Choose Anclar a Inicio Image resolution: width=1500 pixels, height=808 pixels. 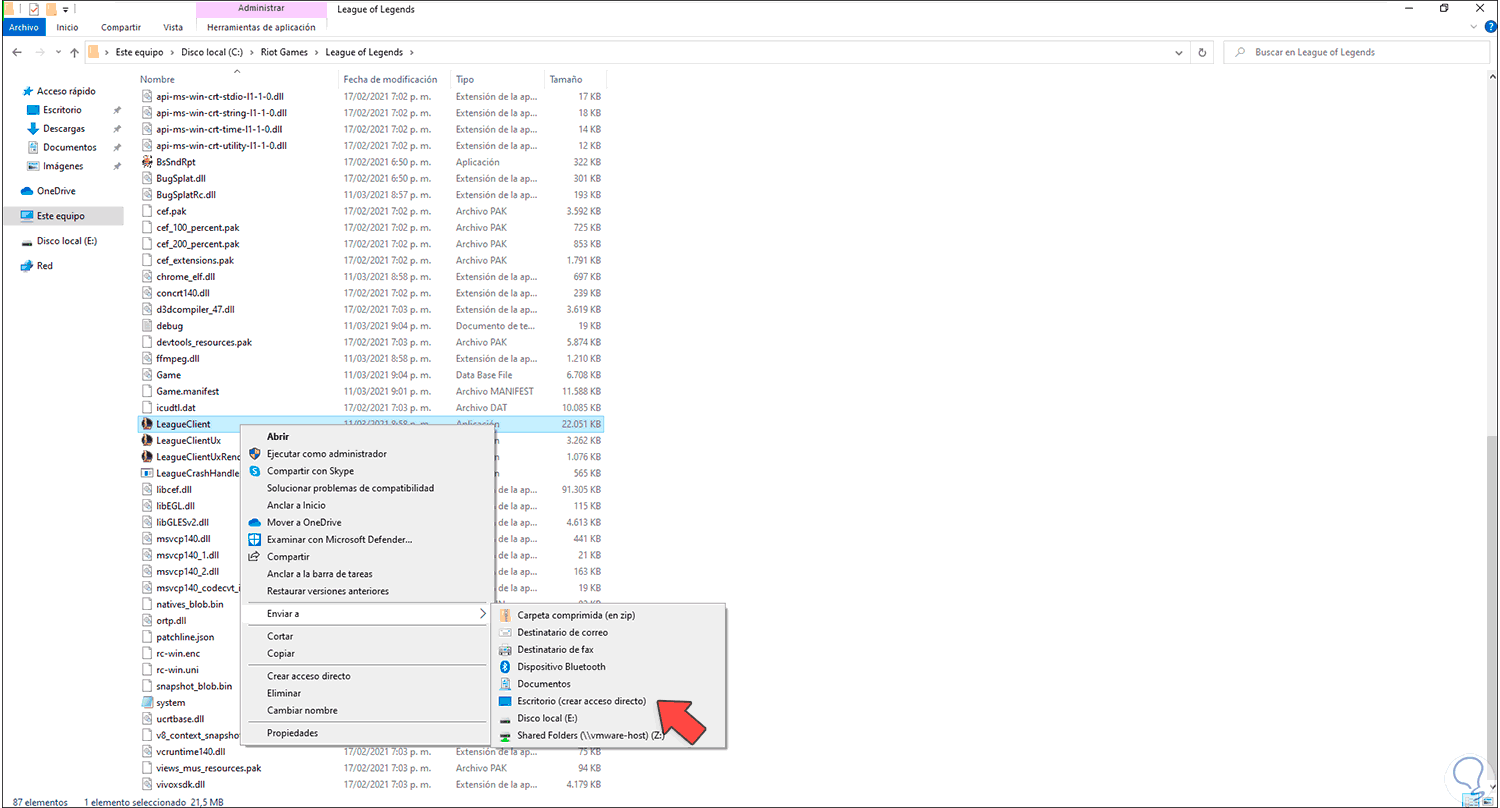(296, 505)
